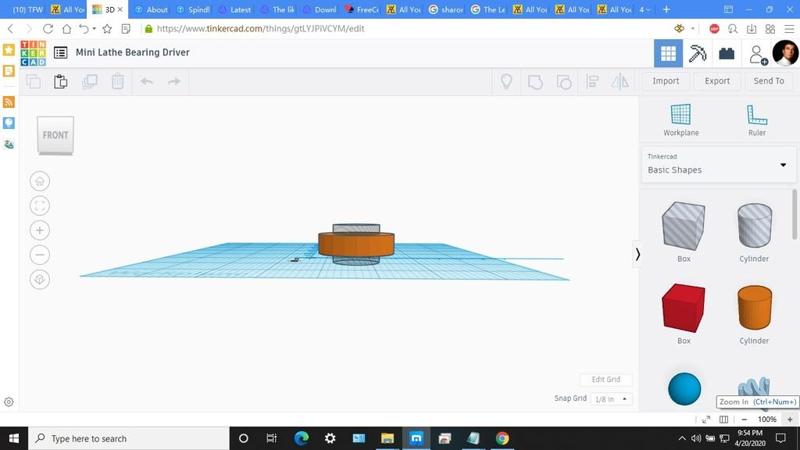This screenshot has height=450, width=800.
Task: Switch to the About browser tab
Action: [x=151, y=10]
